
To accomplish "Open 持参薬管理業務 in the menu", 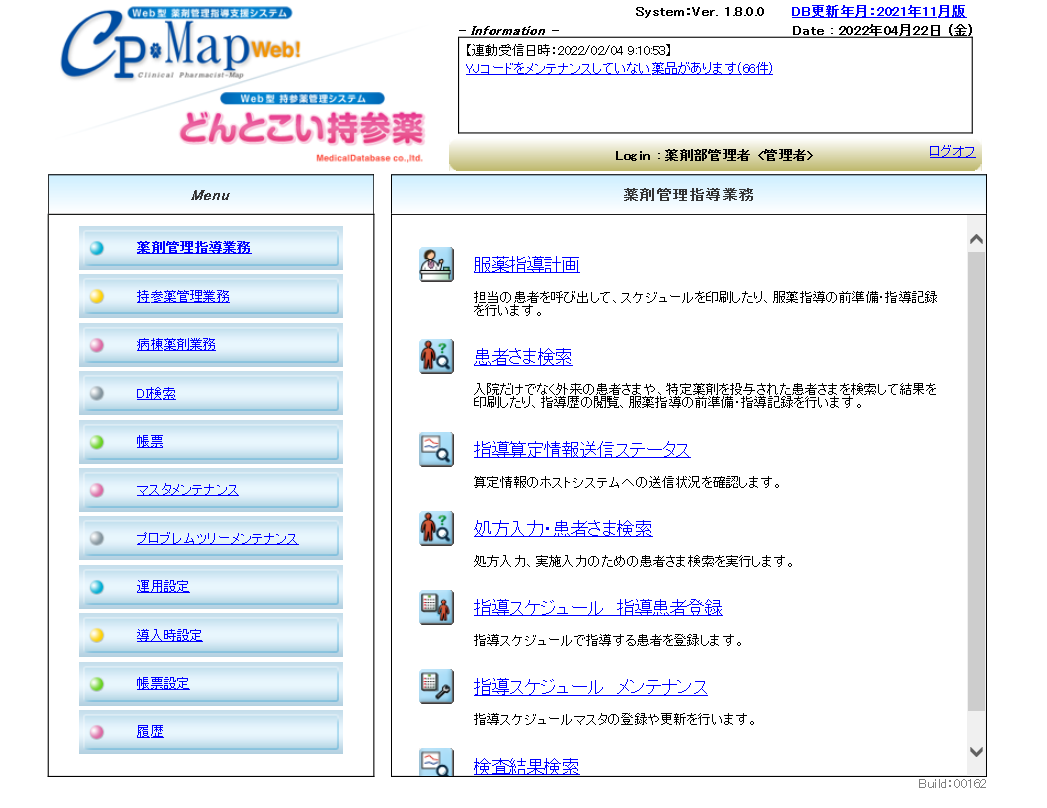I will click(183, 297).
